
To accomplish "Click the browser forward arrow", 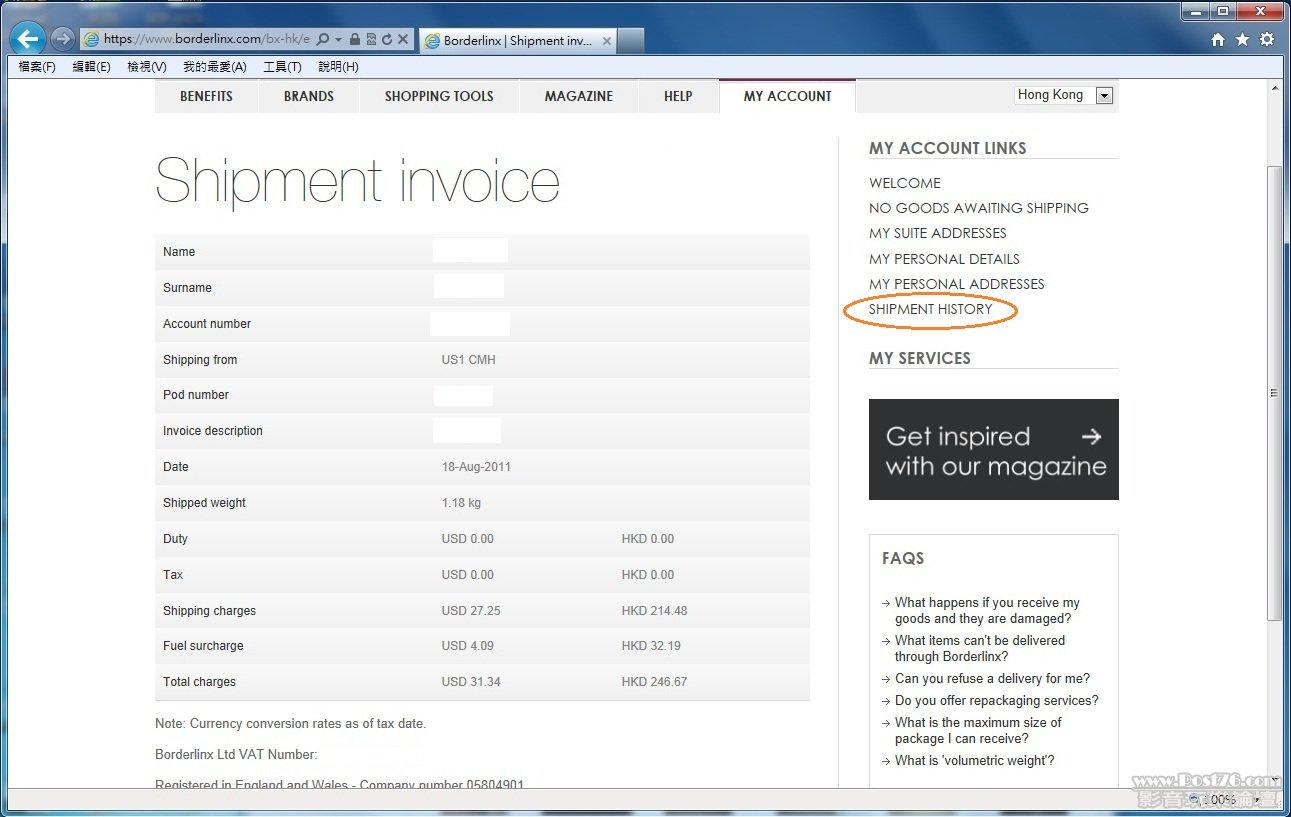I will coord(62,39).
